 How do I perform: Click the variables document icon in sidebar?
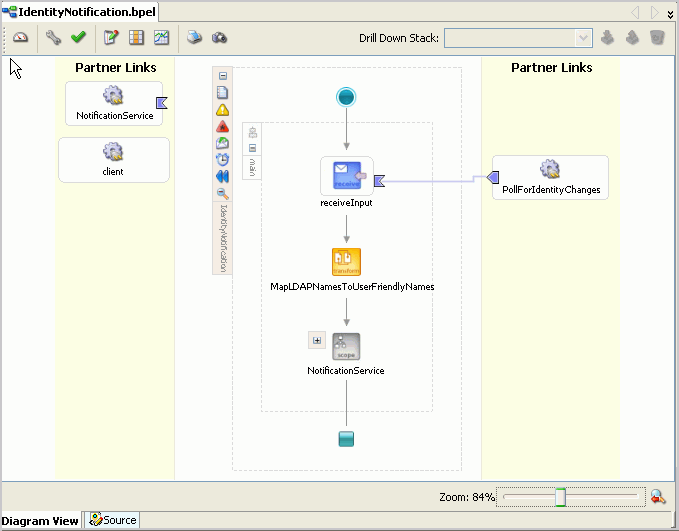(222, 93)
